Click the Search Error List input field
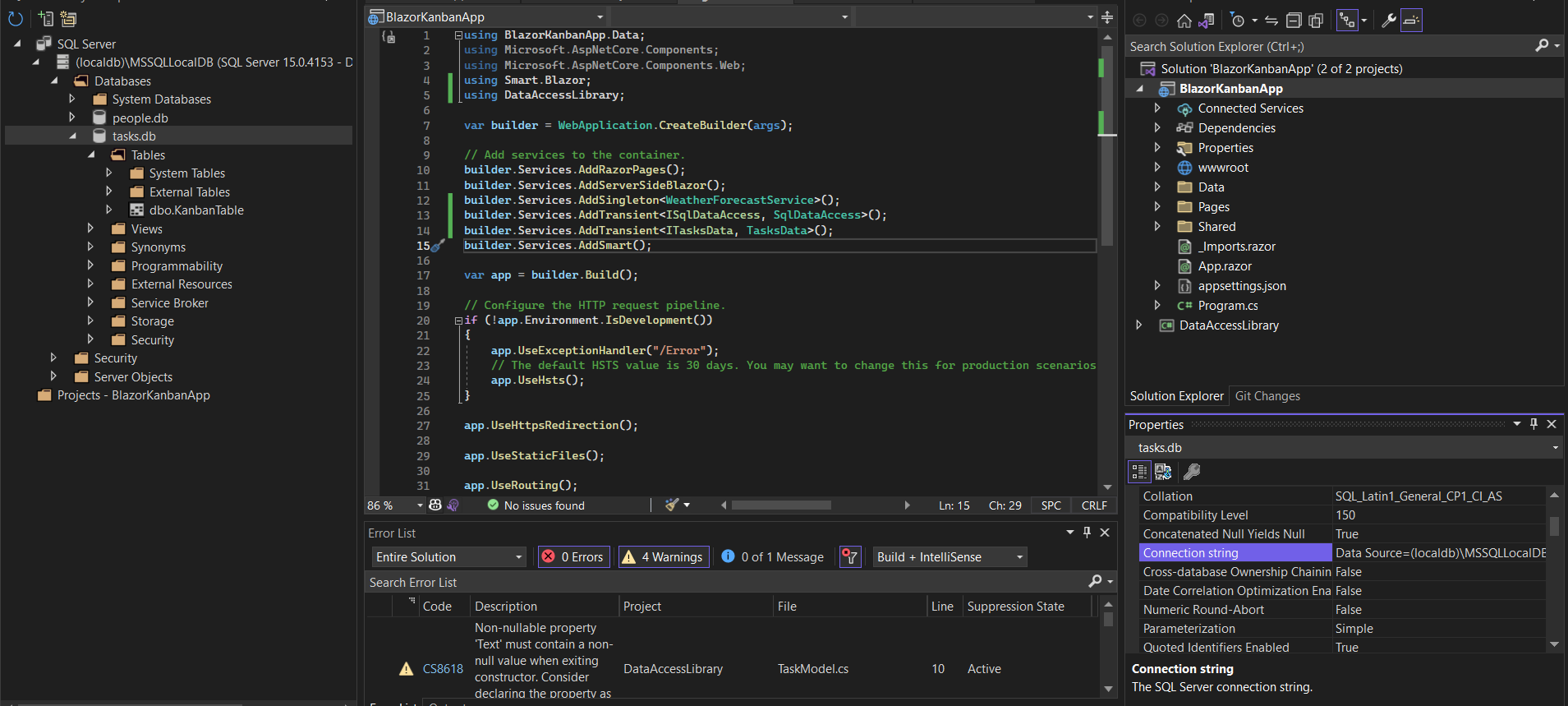The image size is (1568, 706). point(724,582)
